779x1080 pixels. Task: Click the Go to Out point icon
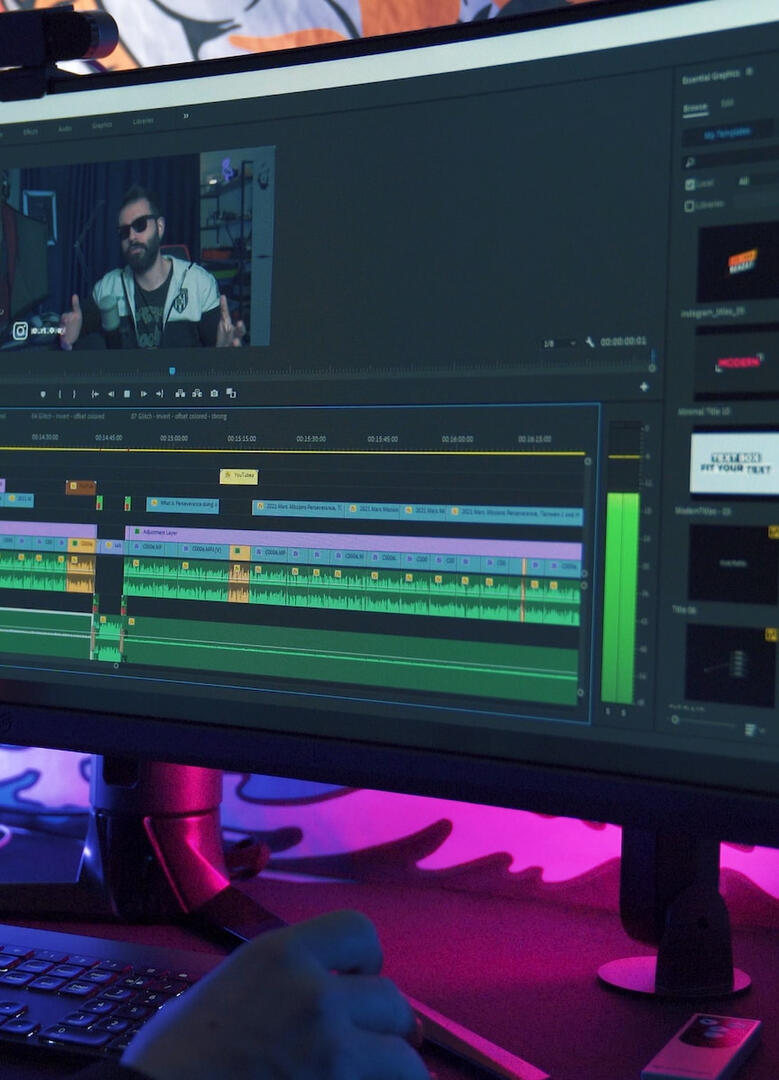click(x=160, y=394)
